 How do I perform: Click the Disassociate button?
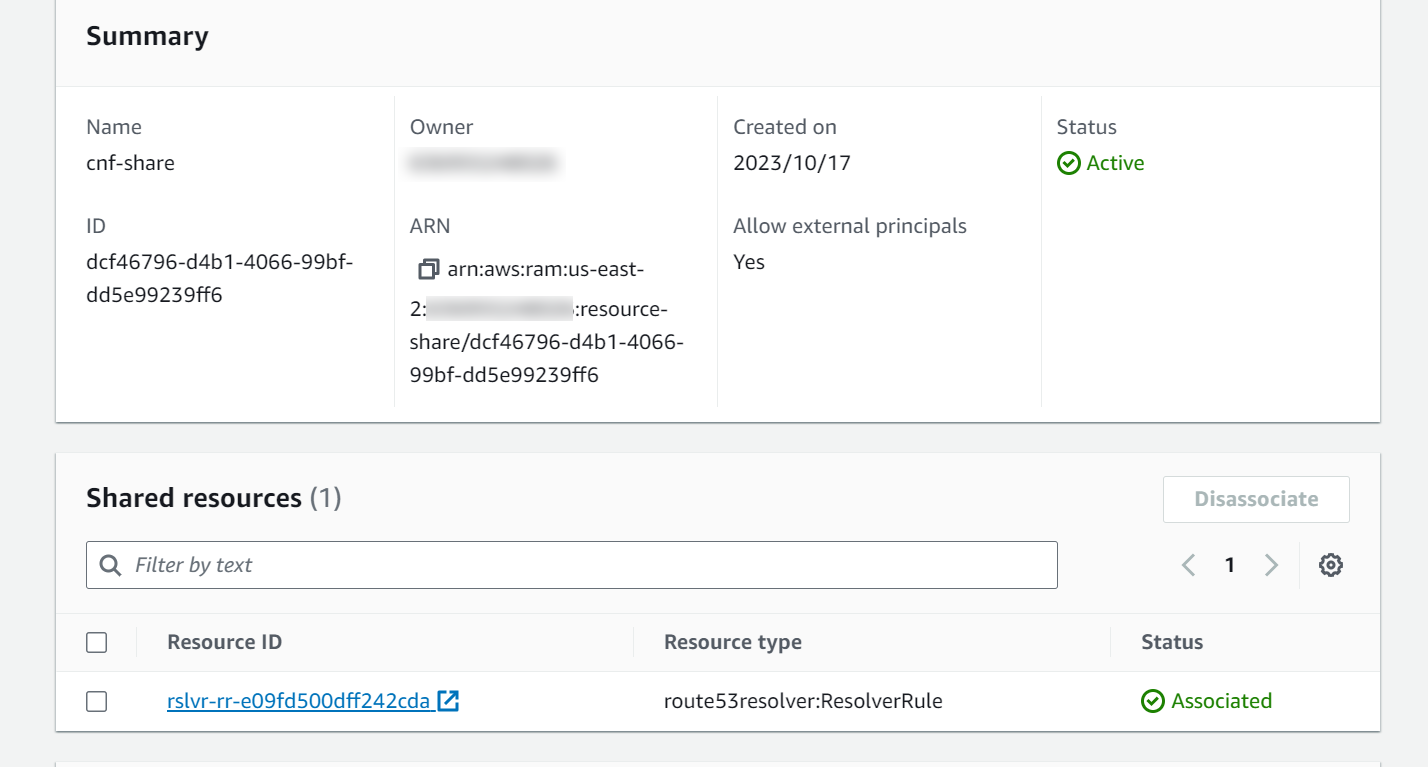tap(1256, 499)
